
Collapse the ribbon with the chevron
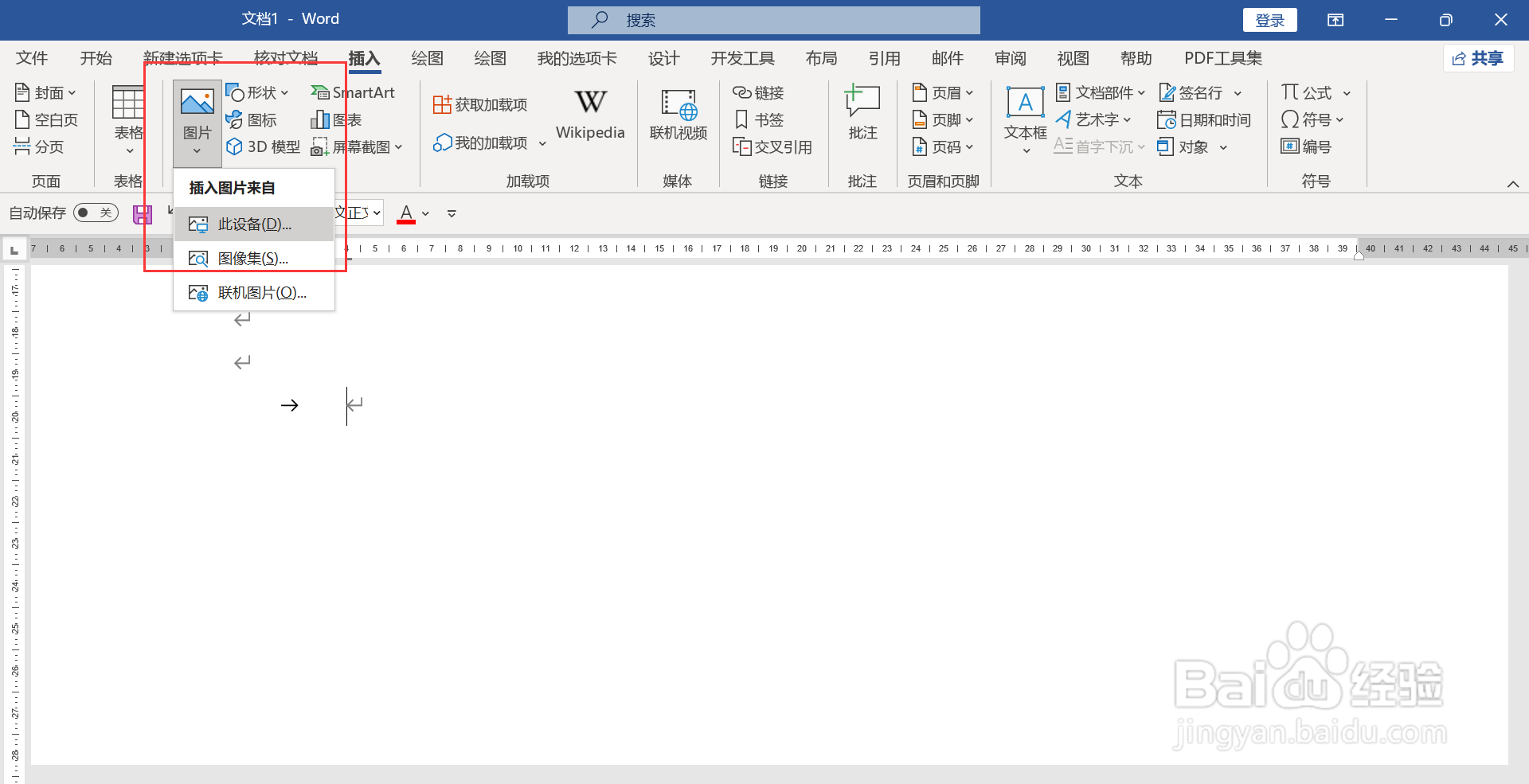[x=1513, y=184]
